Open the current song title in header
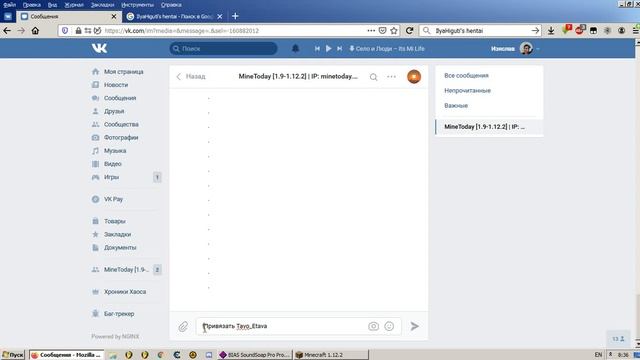Image resolution: width=640 pixels, height=360 pixels. 390,49
